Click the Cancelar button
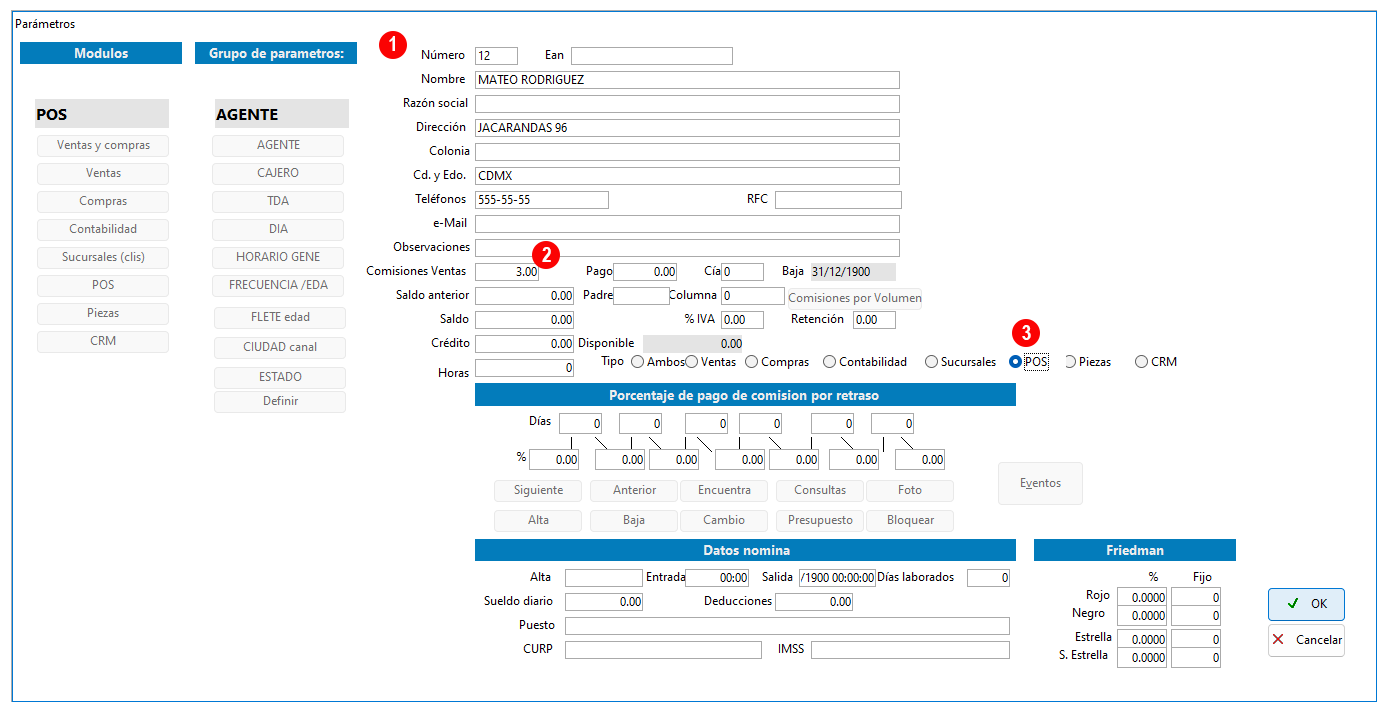 point(1306,640)
